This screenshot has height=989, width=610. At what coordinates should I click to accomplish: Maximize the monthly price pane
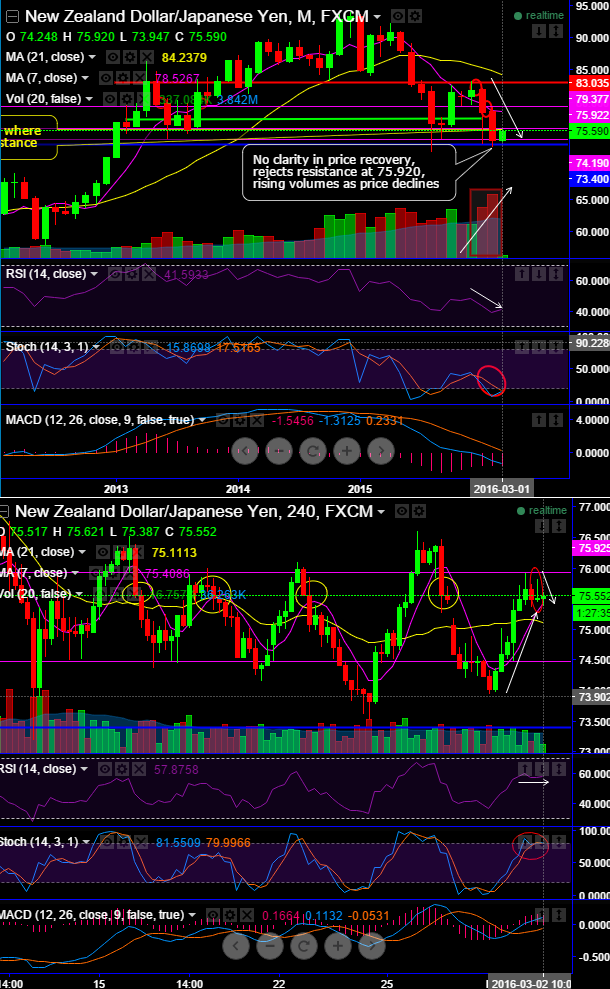[555, 30]
